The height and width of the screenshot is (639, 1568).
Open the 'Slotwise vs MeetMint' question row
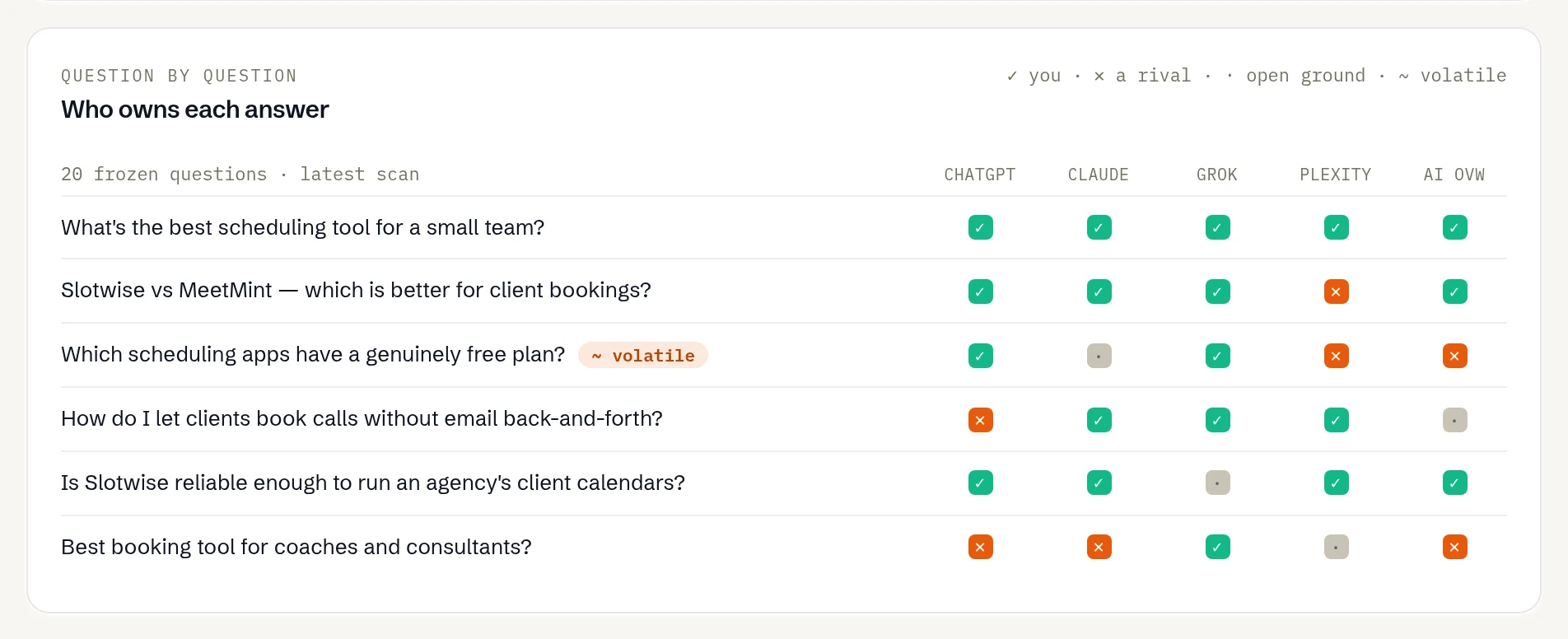click(x=356, y=291)
